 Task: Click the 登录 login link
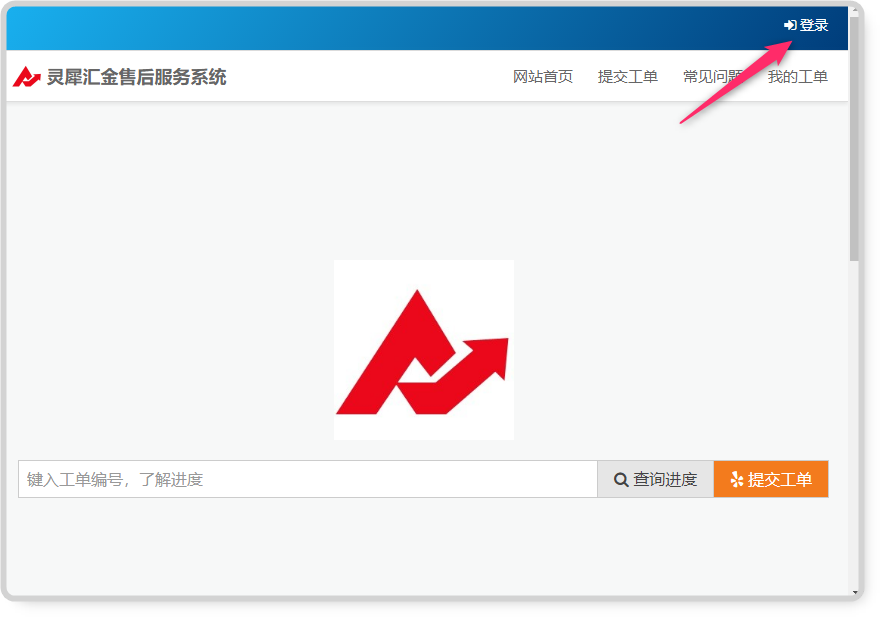[x=806, y=25]
